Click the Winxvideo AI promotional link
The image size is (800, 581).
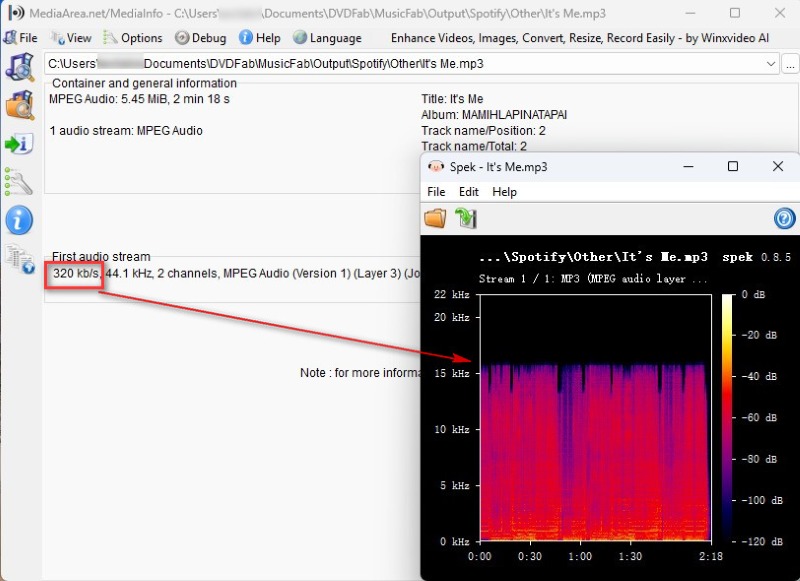click(x=580, y=38)
